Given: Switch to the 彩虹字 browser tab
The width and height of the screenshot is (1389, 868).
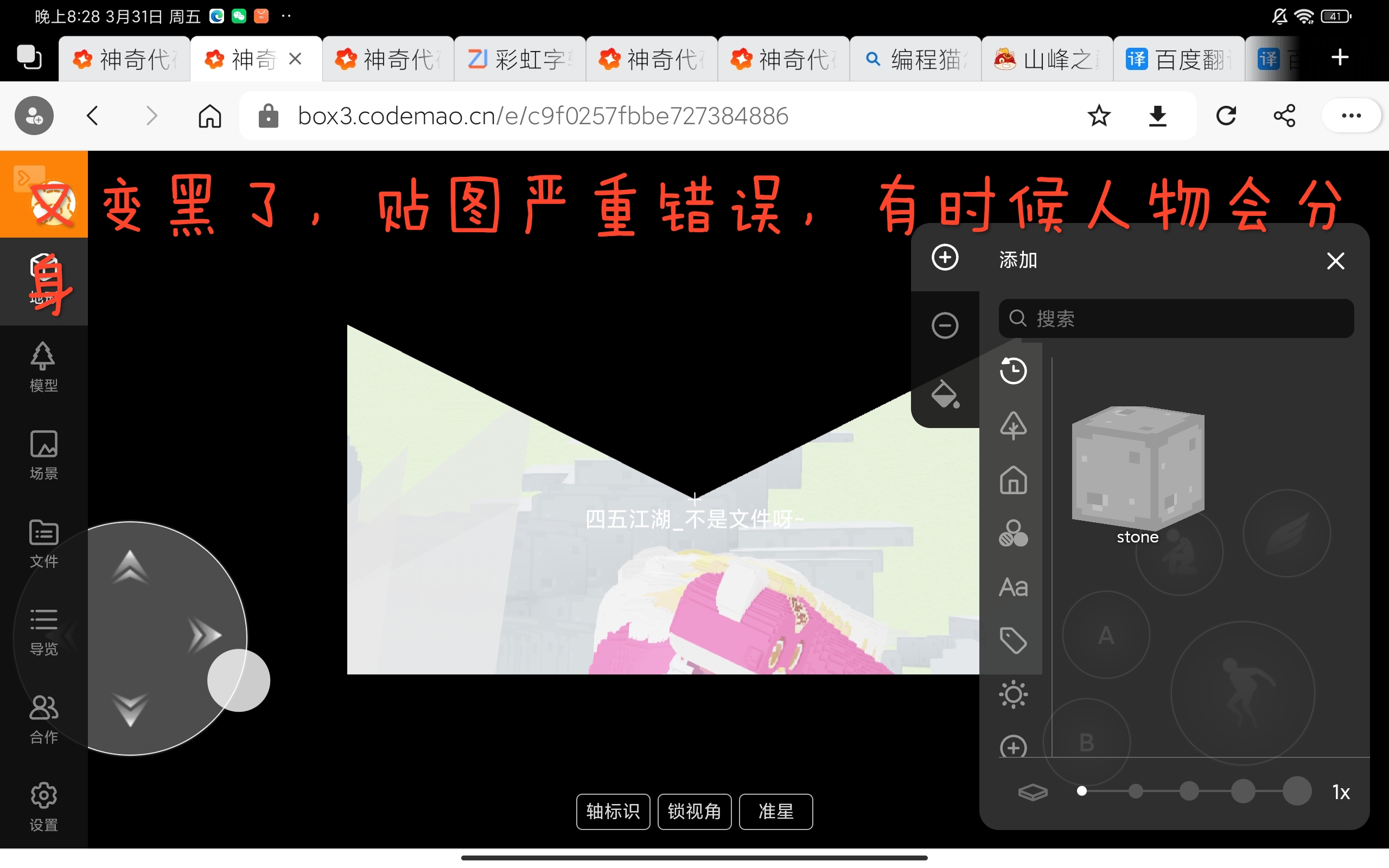Looking at the screenshot, I should 520,59.
